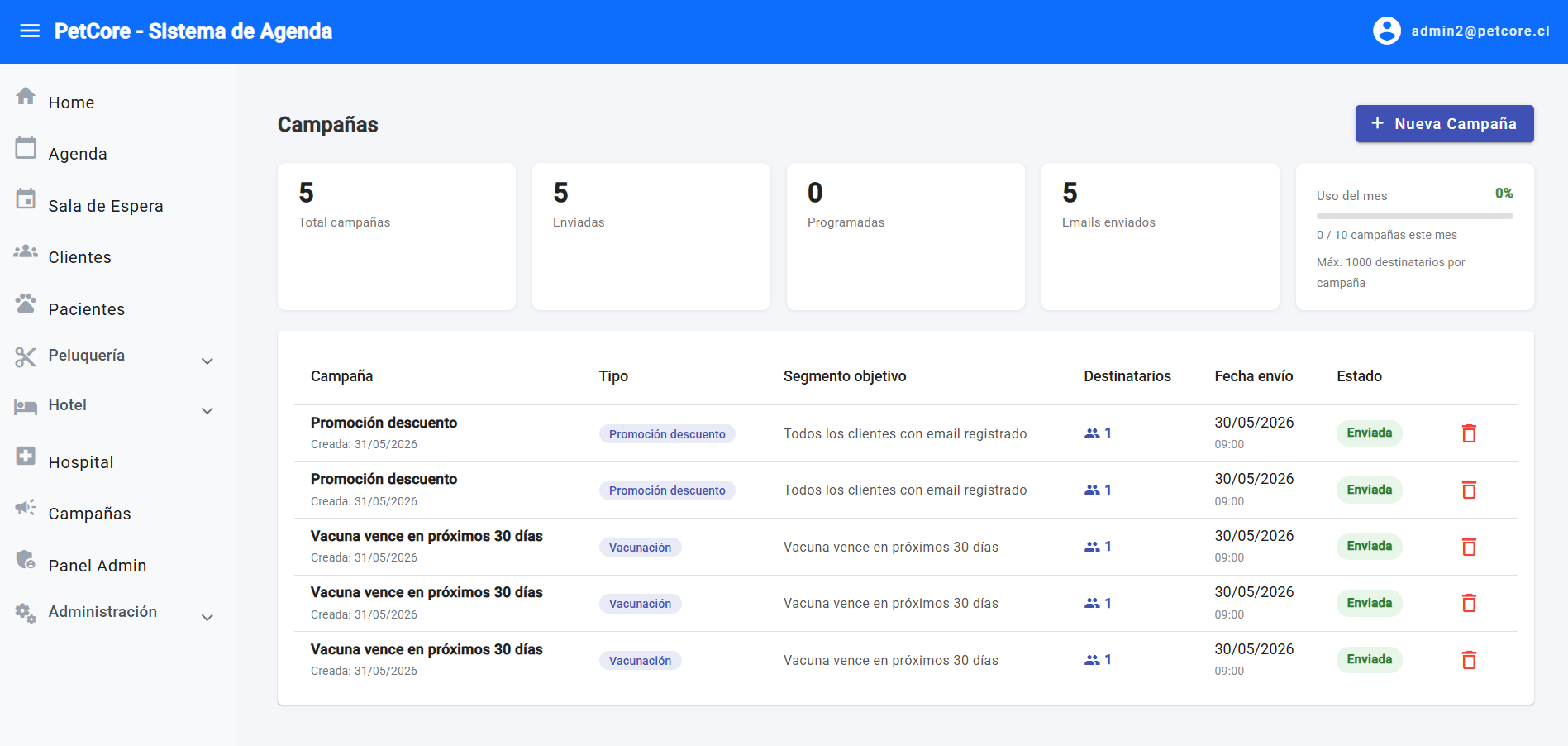Click the Campañas megaphone icon

pos(26,507)
